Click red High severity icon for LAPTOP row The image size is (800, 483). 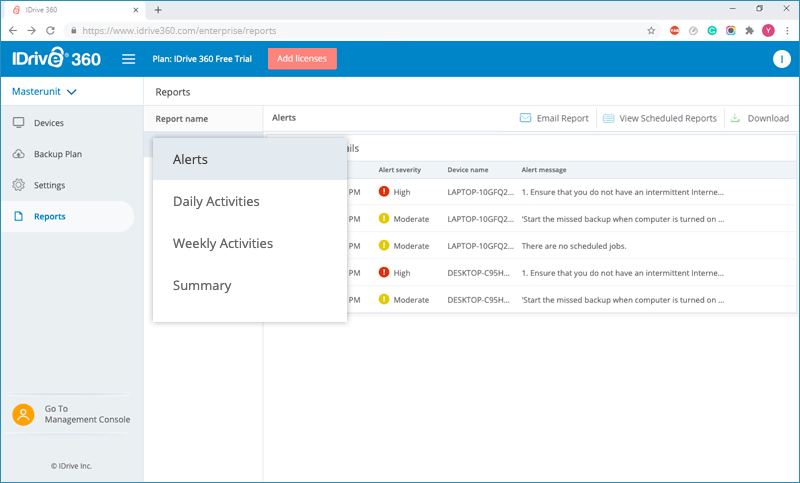tap(384, 191)
